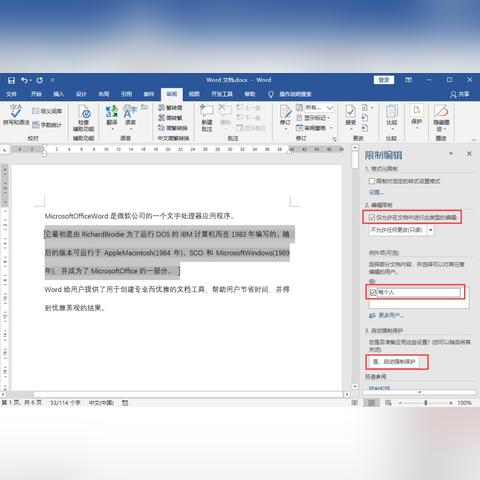Click the More users (更多用户...) link

click(387, 315)
